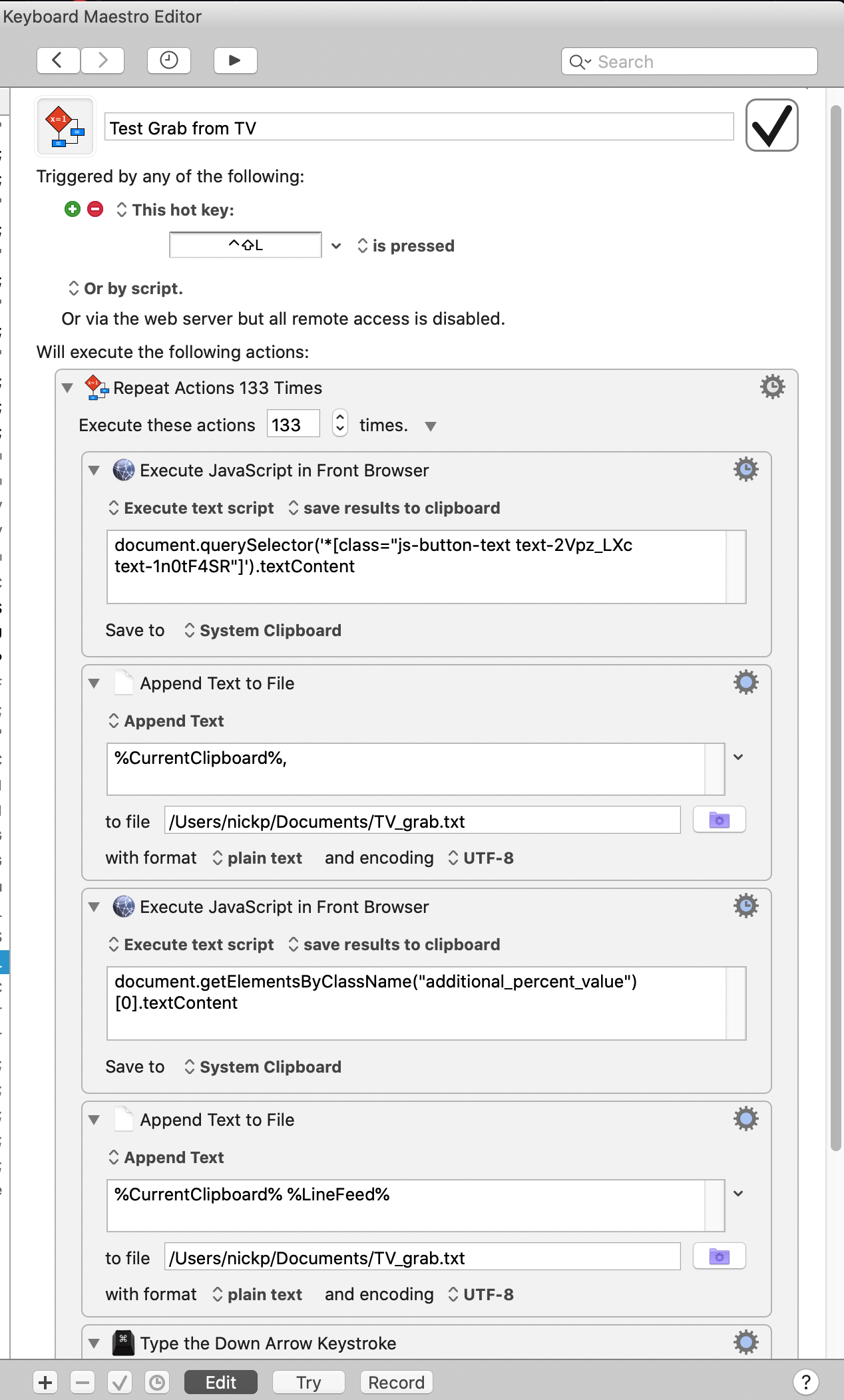
Task: Choose file via folder button for first TV_grab.txt
Action: pos(719,820)
